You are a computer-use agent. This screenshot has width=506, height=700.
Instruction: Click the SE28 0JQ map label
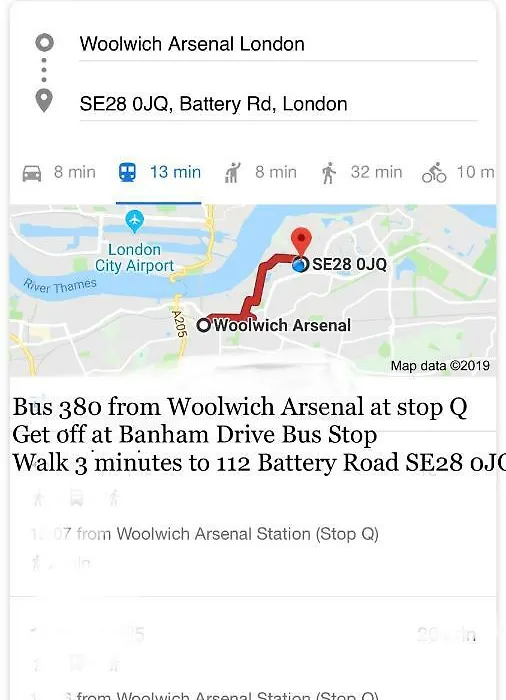click(x=349, y=264)
